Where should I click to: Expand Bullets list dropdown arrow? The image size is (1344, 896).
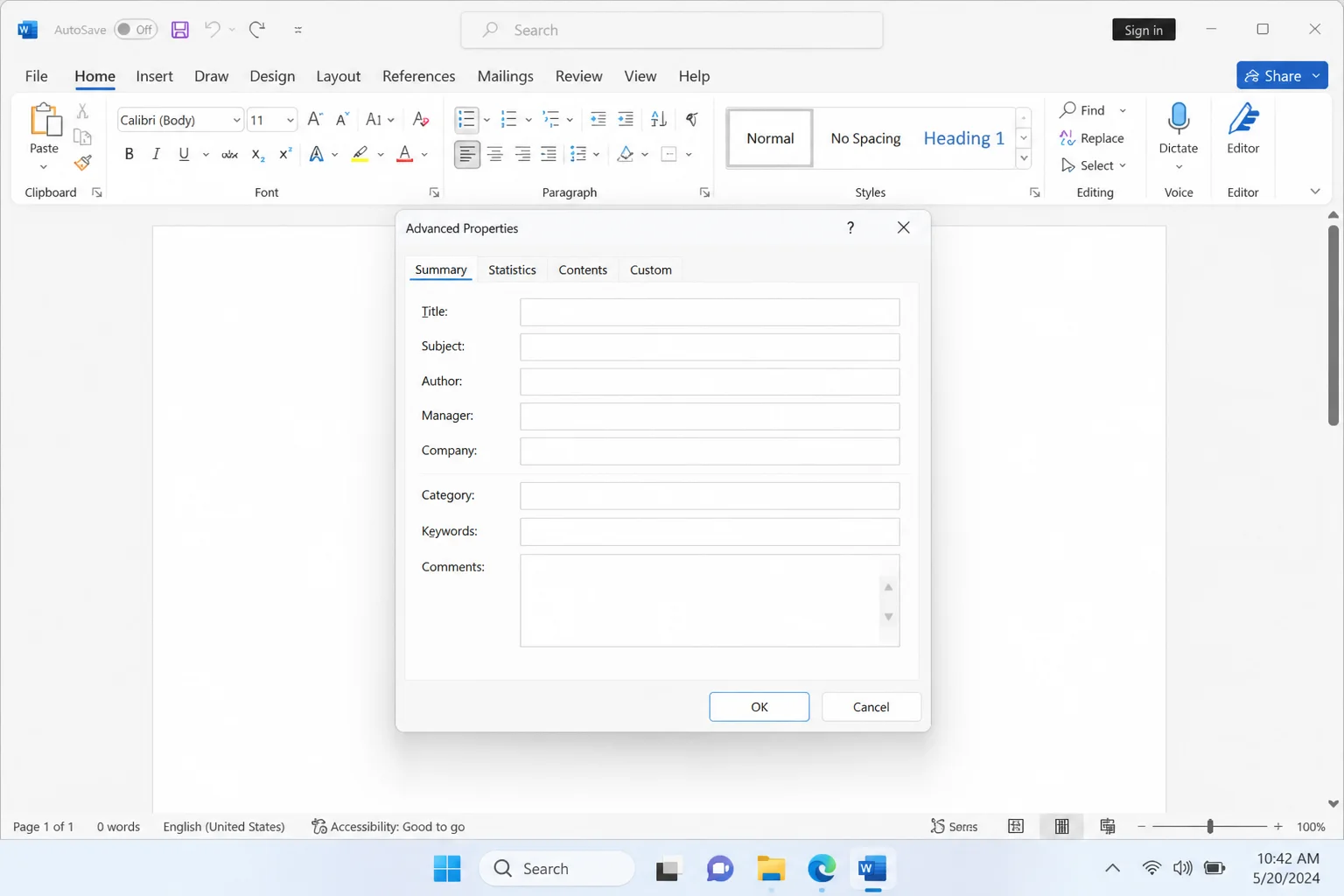[x=486, y=120]
